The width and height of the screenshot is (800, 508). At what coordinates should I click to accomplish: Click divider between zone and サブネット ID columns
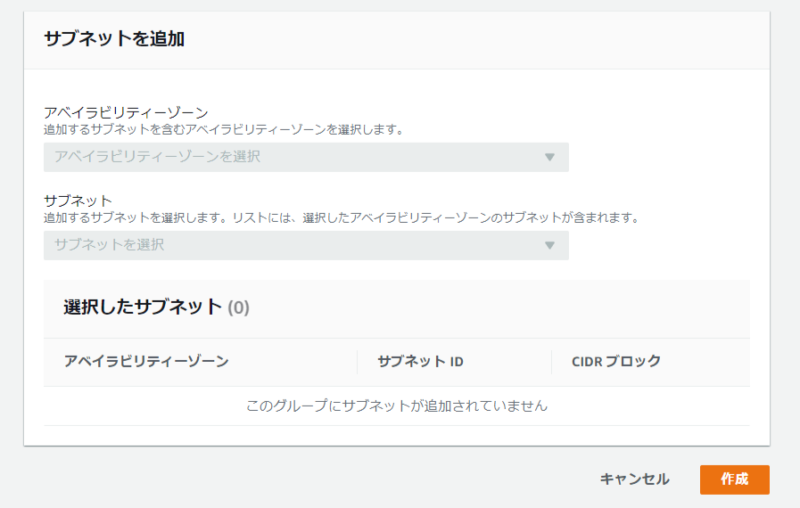tap(357, 362)
